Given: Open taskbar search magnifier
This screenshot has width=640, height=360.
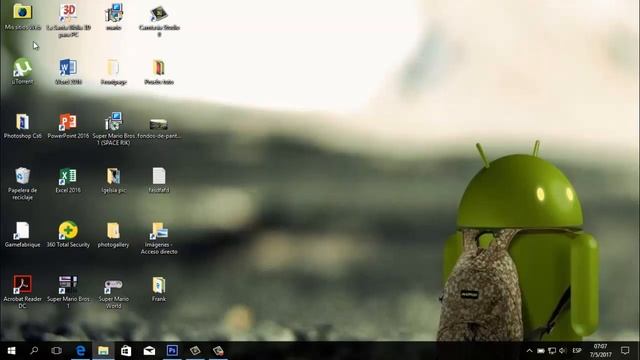Looking at the screenshot, I should coord(34,351).
